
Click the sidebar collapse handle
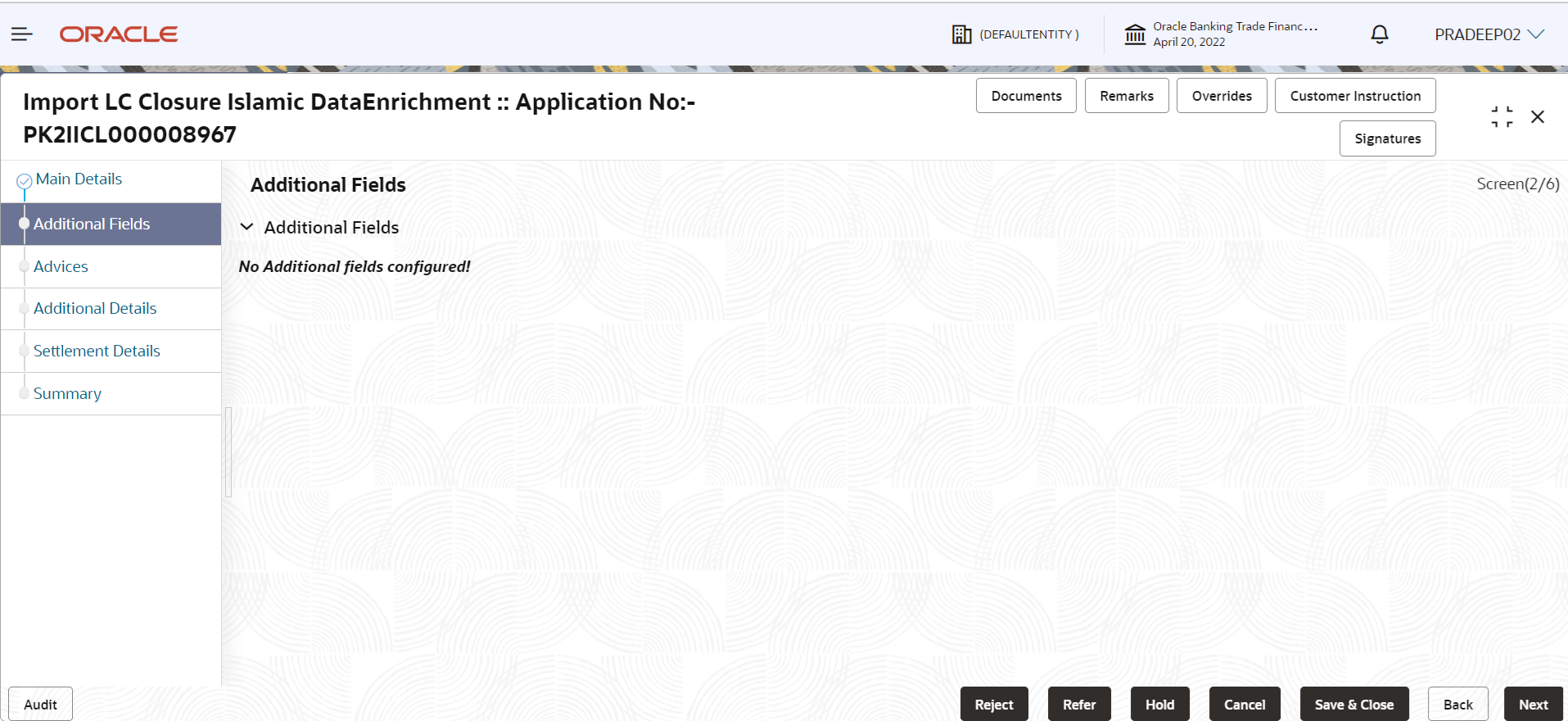(x=228, y=452)
